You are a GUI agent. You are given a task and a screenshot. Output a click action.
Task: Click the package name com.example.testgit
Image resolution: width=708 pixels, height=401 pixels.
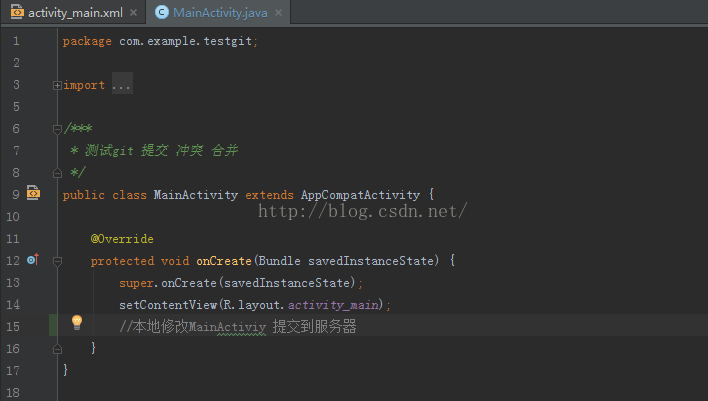[x=186, y=41]
